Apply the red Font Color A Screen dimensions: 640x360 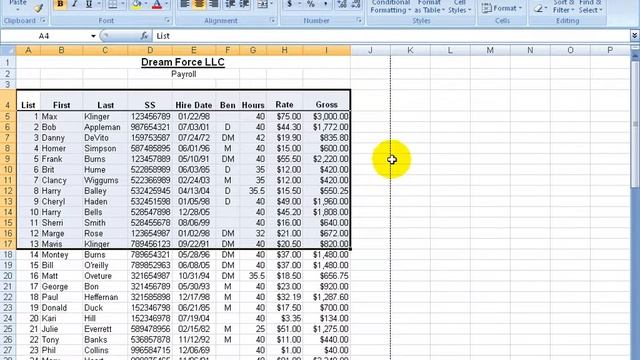click(x=157, y=4)
